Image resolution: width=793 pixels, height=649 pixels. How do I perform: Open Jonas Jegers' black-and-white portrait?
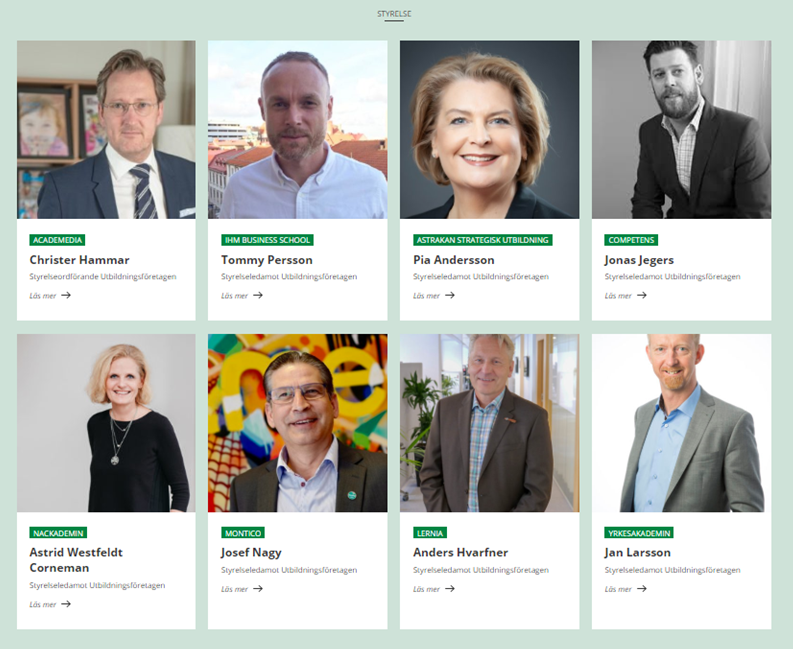pos(681,129)
